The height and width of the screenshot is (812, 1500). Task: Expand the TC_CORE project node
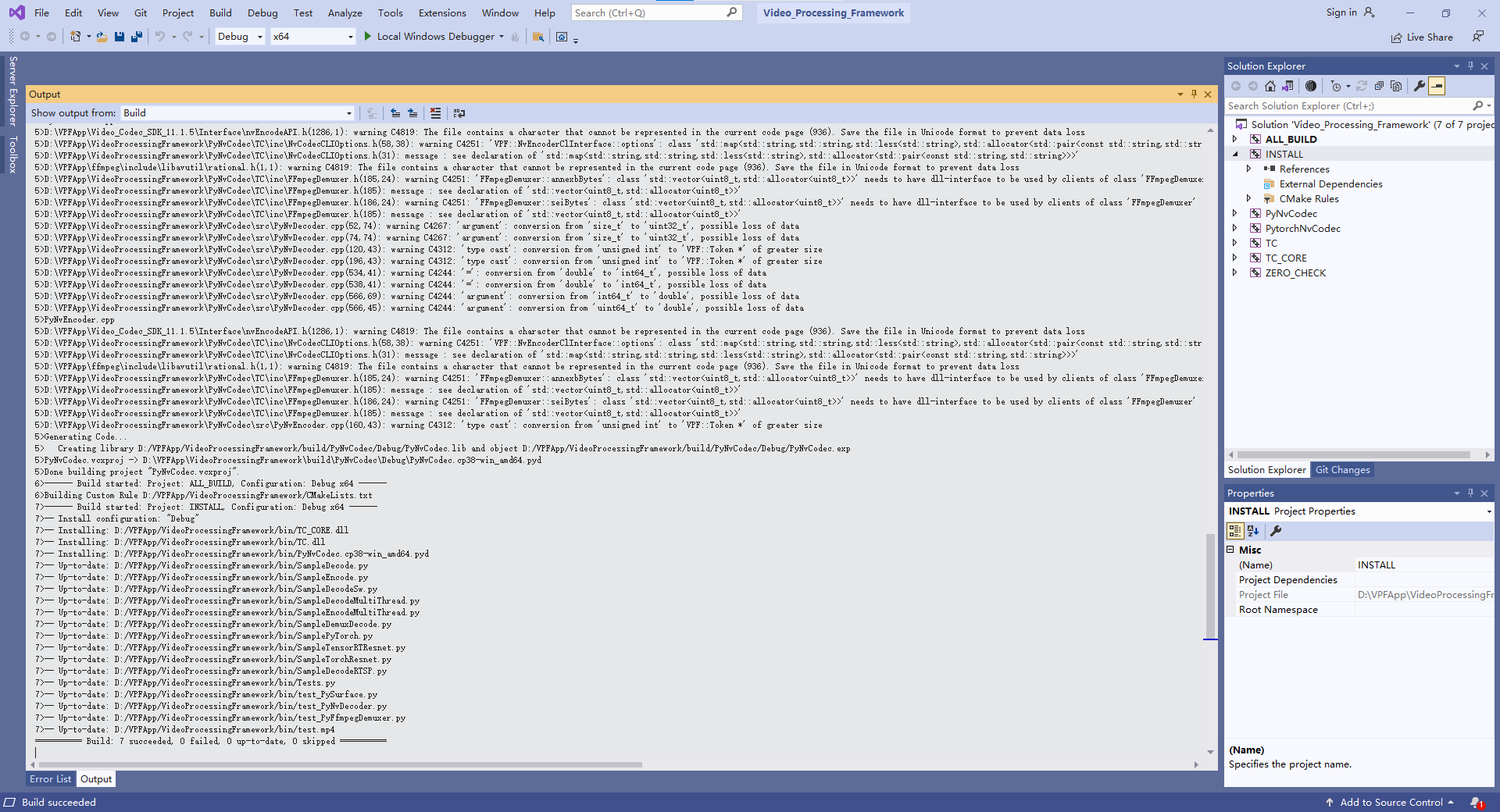(x=1235, y=258)
